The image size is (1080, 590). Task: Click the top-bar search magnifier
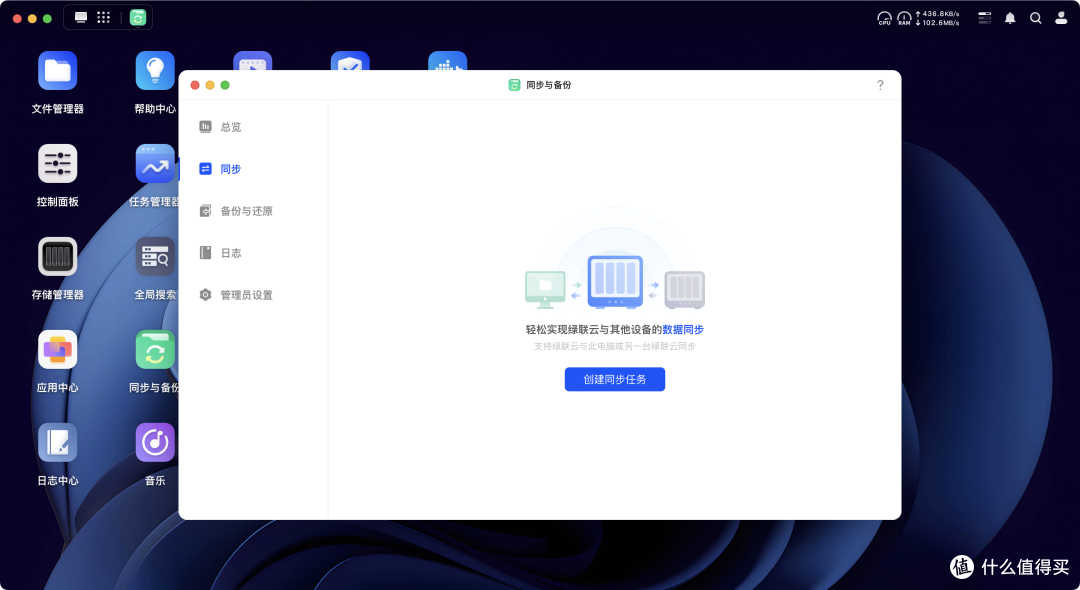click(x=1035, y=18)
